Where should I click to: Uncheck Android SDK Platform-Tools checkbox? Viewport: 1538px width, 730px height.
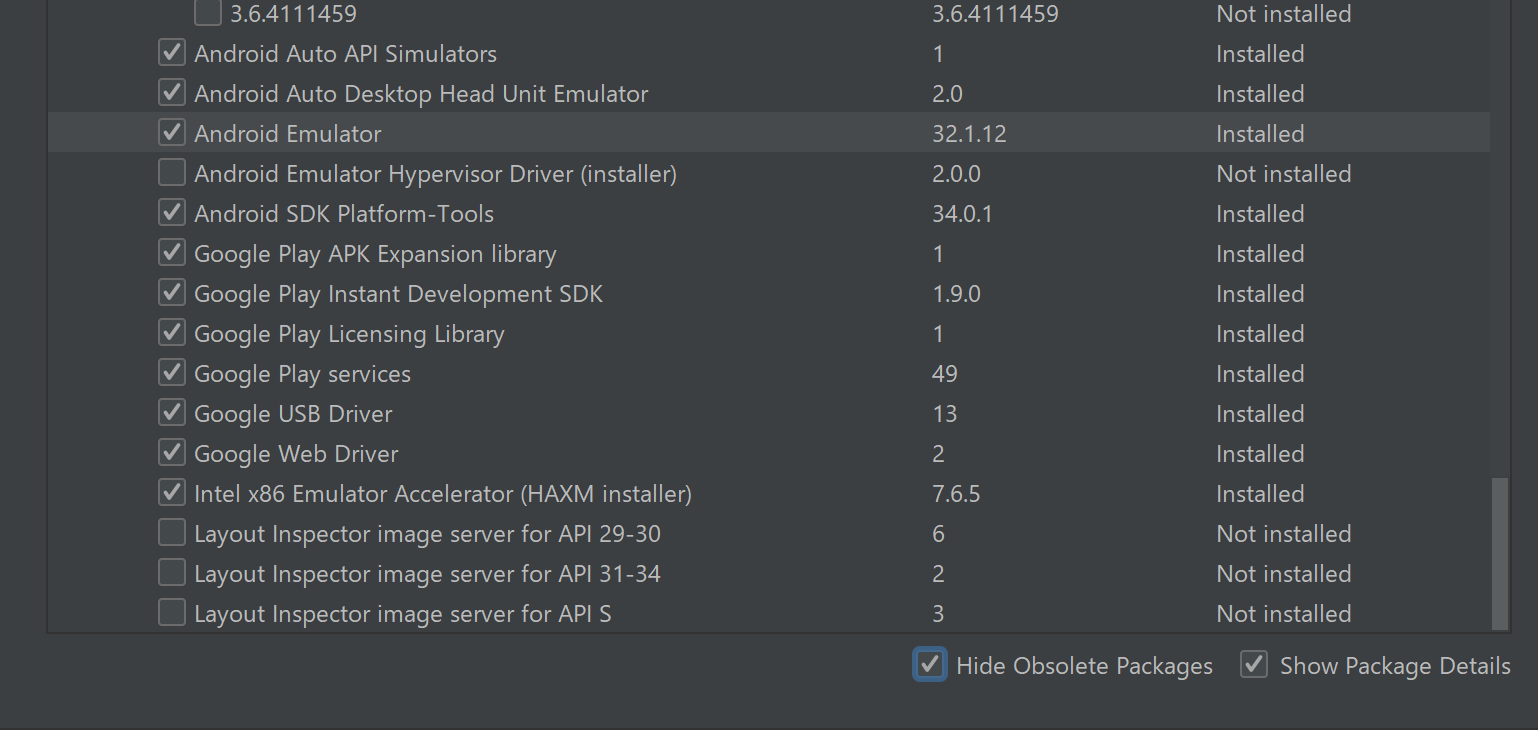(x=172, y=213)
